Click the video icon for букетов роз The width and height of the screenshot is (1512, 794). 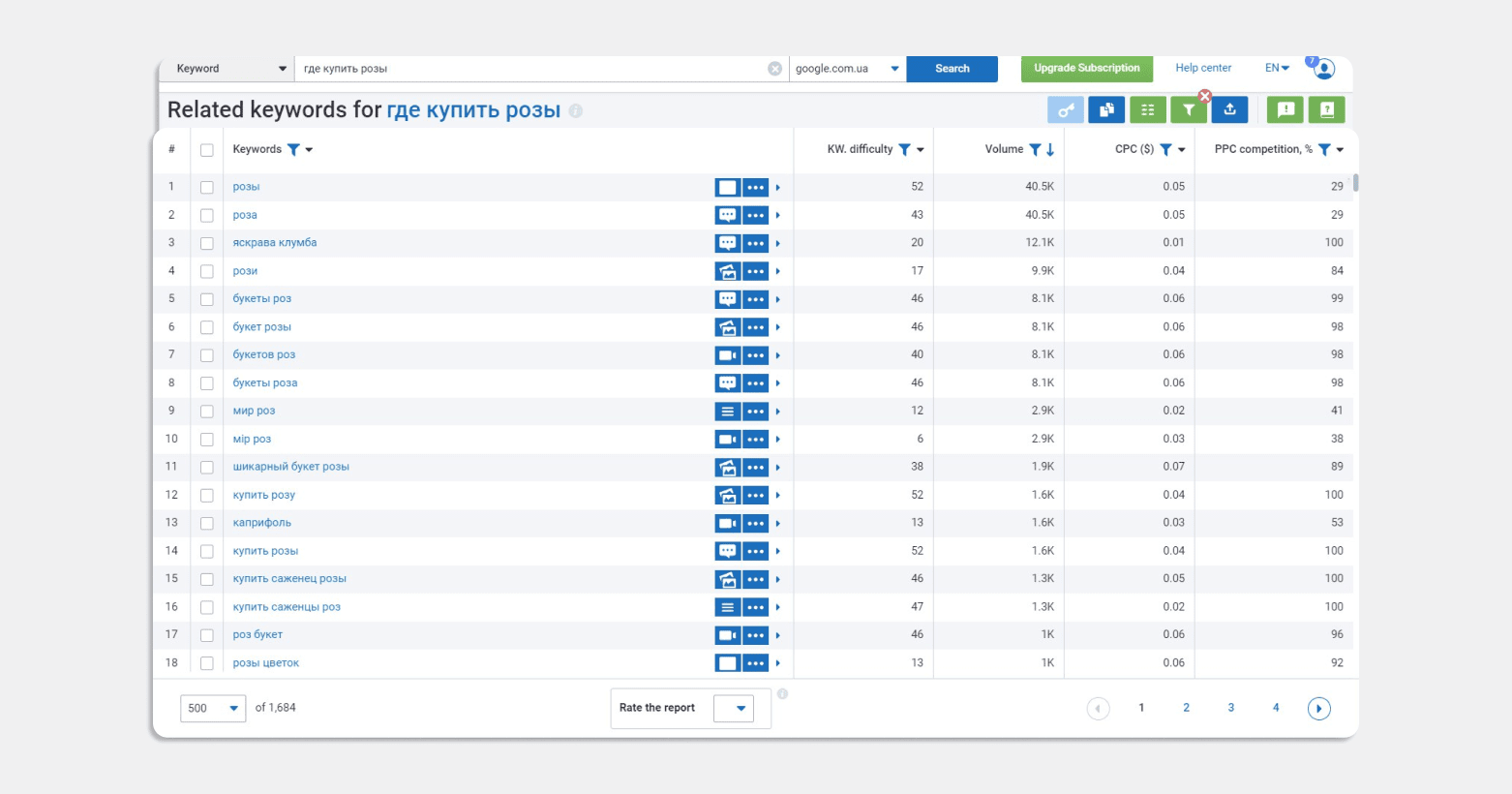[728, 355]
